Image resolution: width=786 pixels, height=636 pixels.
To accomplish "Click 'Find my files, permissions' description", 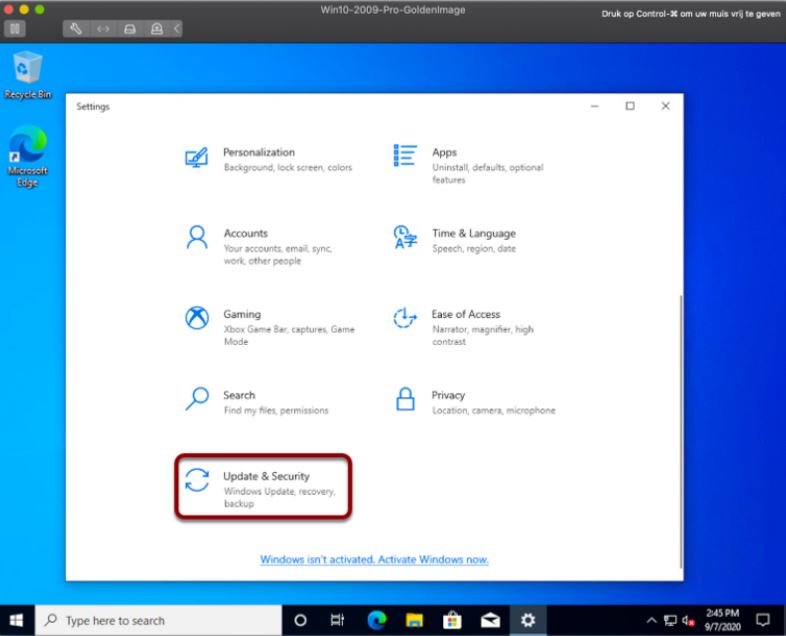I will (276, 410).
